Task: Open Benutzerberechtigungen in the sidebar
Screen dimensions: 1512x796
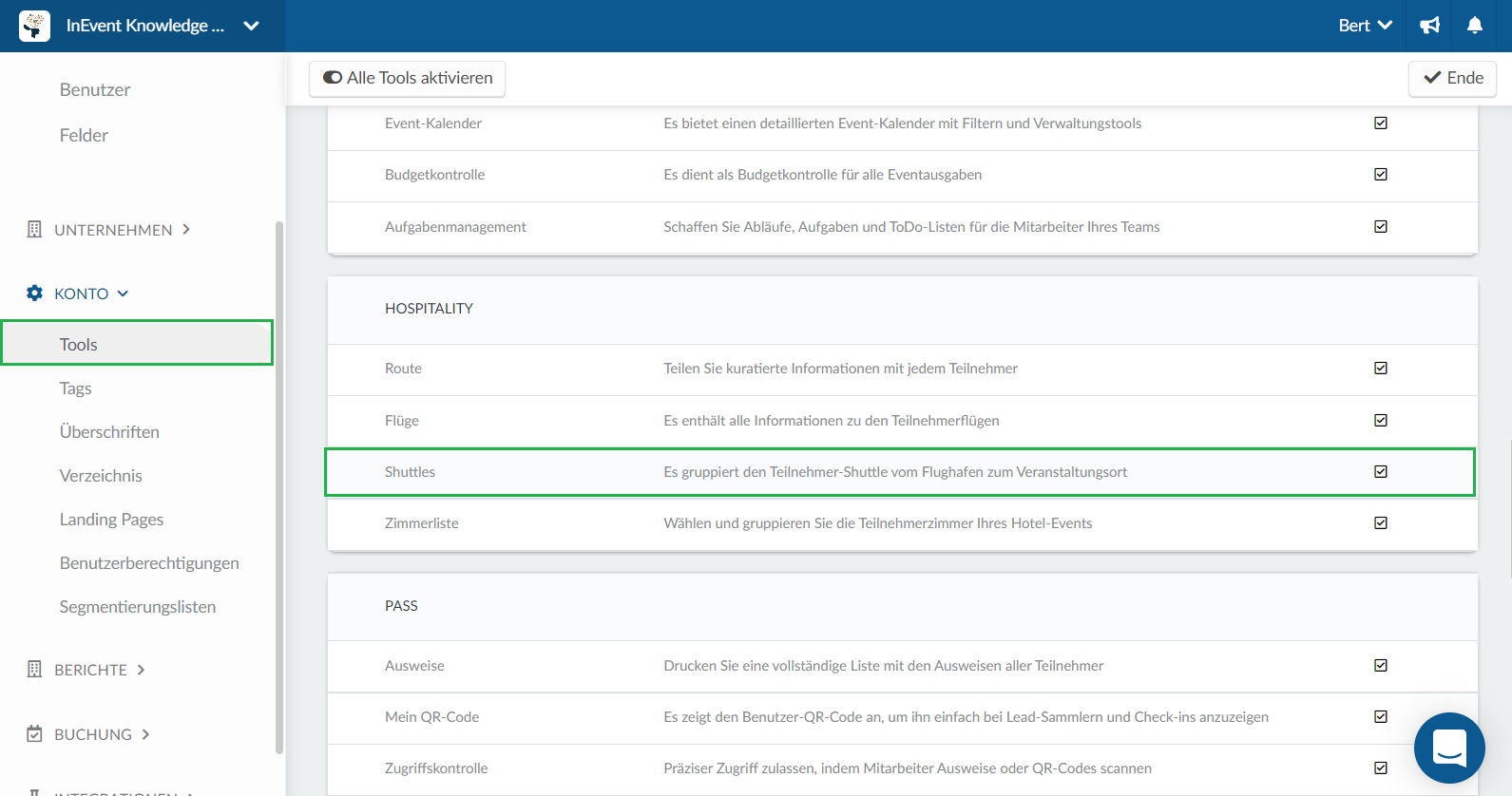Action: pos(149,563)
